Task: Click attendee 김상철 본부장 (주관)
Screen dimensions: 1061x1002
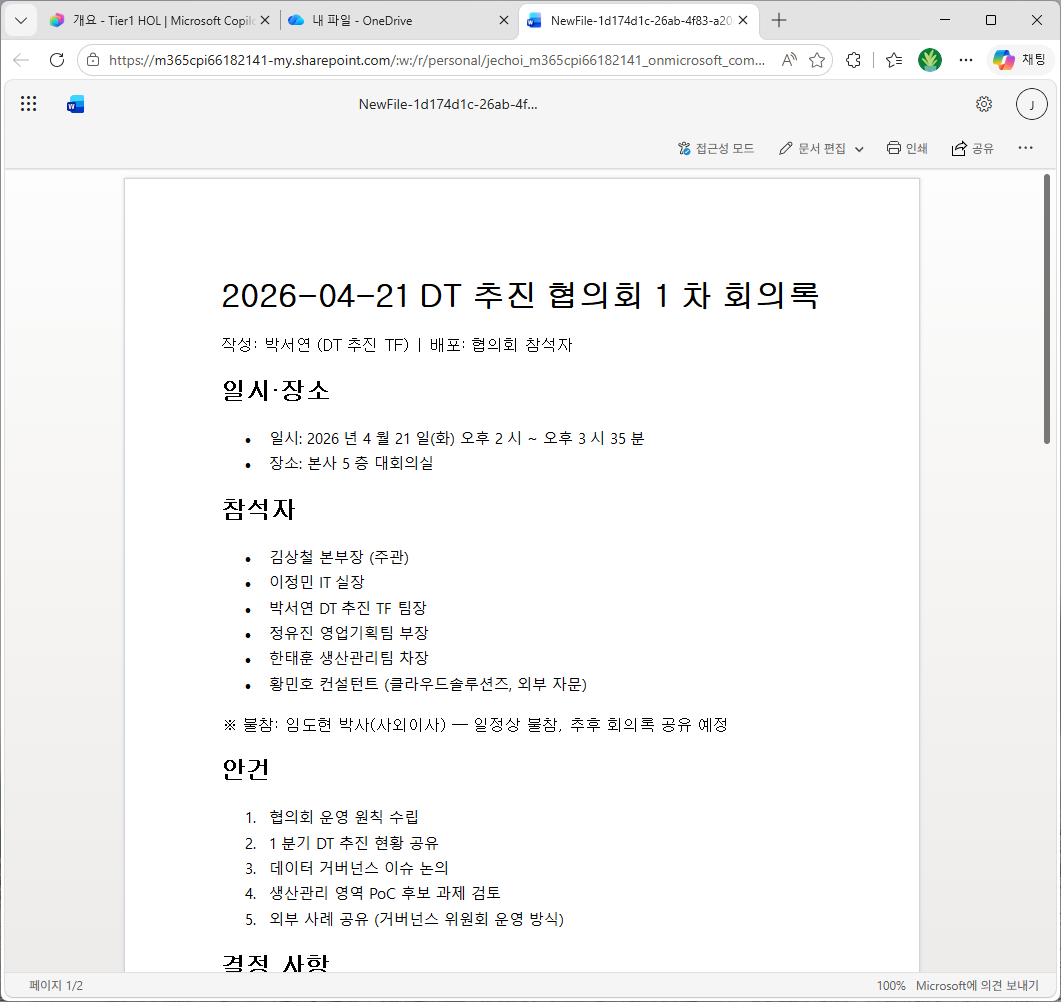Action: [x=339, y=557]
